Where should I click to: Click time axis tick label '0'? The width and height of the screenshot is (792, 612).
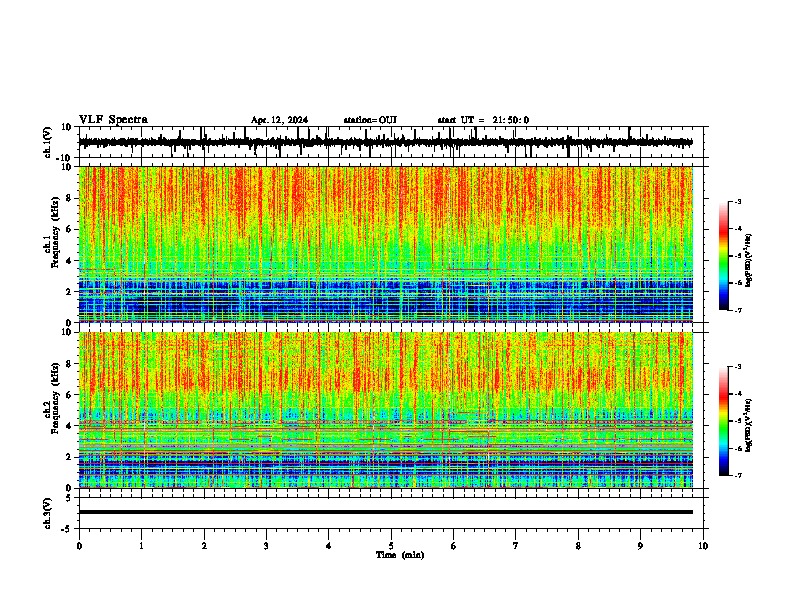pos(79,546)
